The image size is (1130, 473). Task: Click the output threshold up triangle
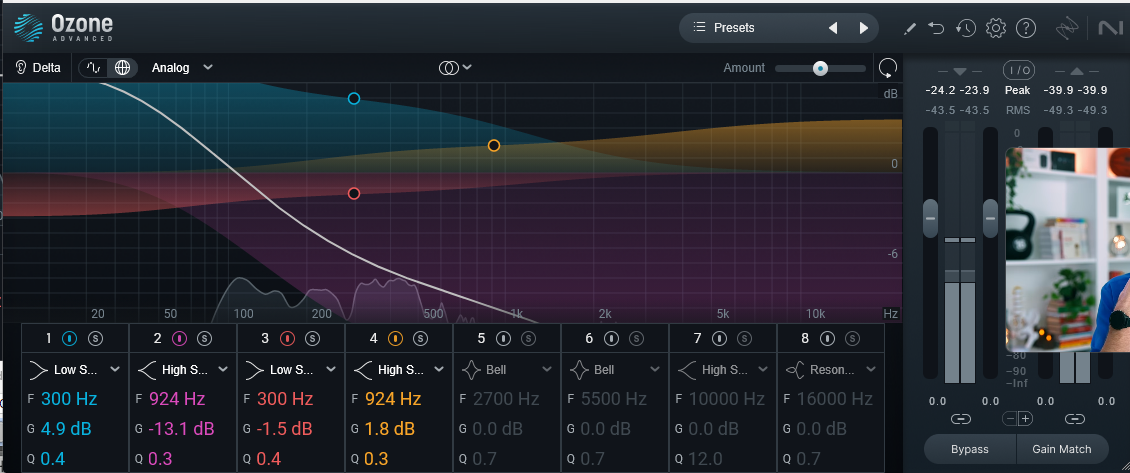pyautogui.click(x=1076, y=71)
